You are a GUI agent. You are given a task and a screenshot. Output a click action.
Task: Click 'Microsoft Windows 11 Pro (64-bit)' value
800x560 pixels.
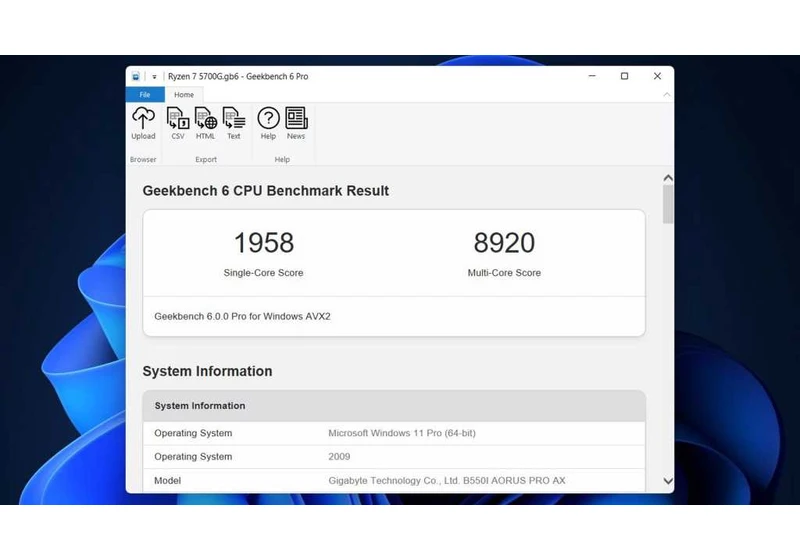point(402,433)
